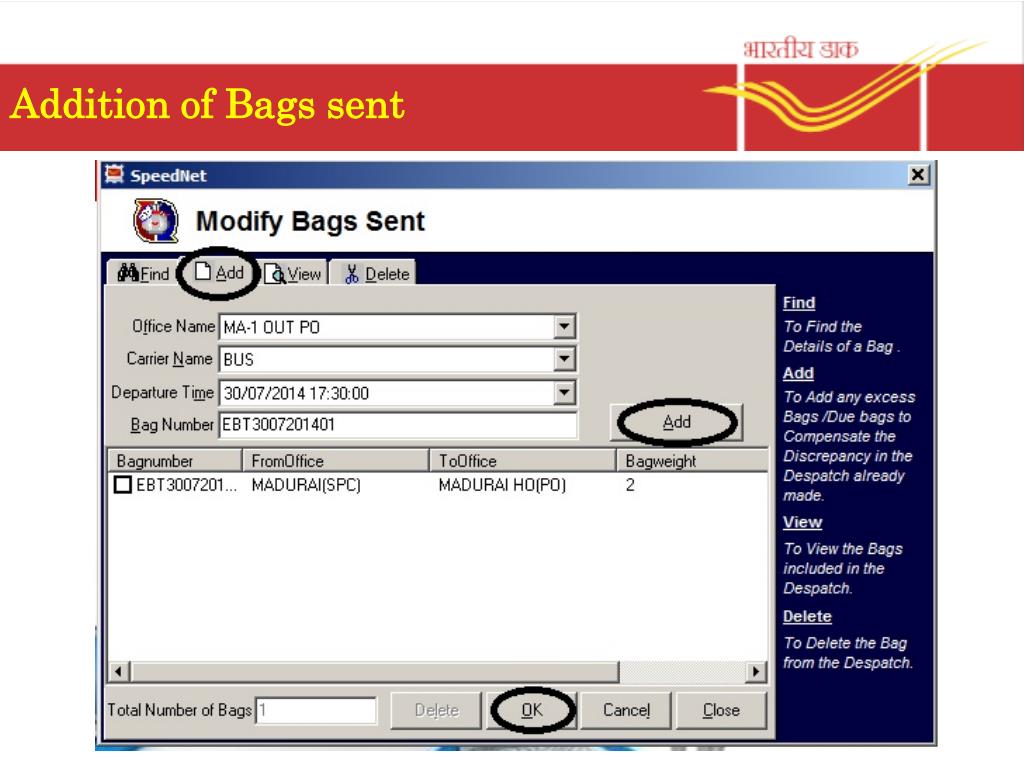Click the horizontal scrollbar thumb
The width and height of the screenshot is (1024, 768).
pos(374,671)
